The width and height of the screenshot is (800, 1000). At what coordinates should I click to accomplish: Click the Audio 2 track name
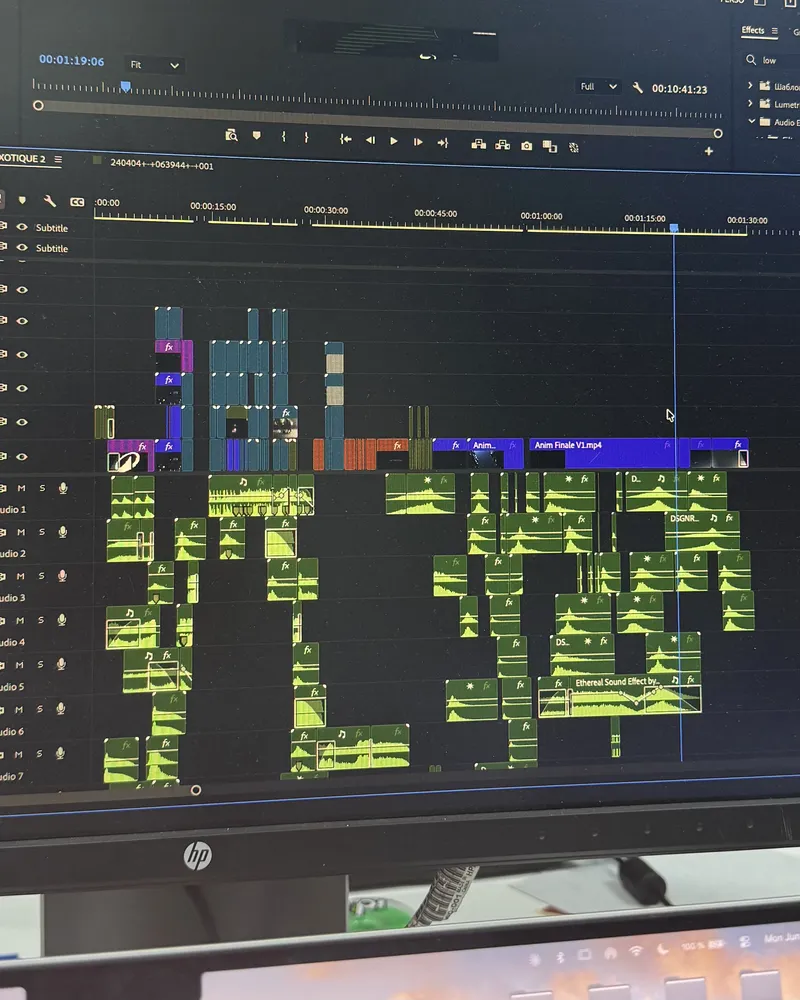click(13, 553)
